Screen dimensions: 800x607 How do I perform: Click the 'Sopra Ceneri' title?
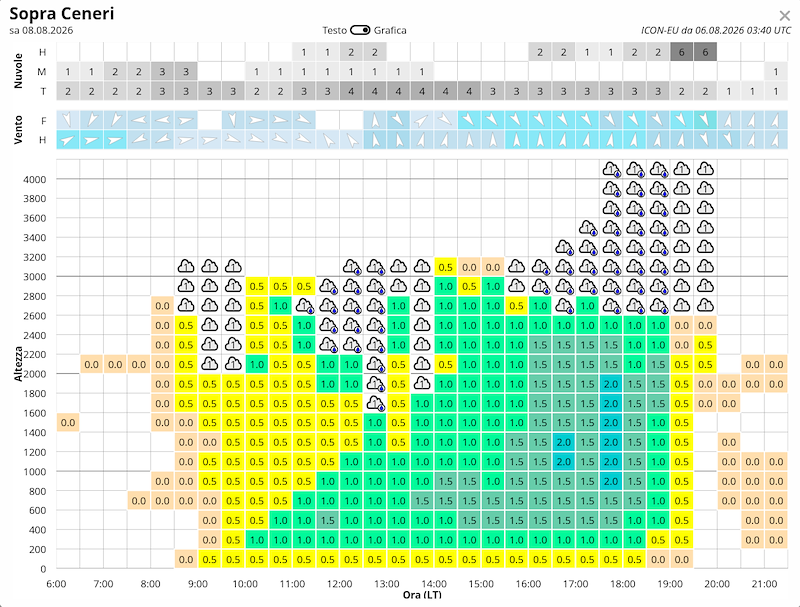point(62,13)
